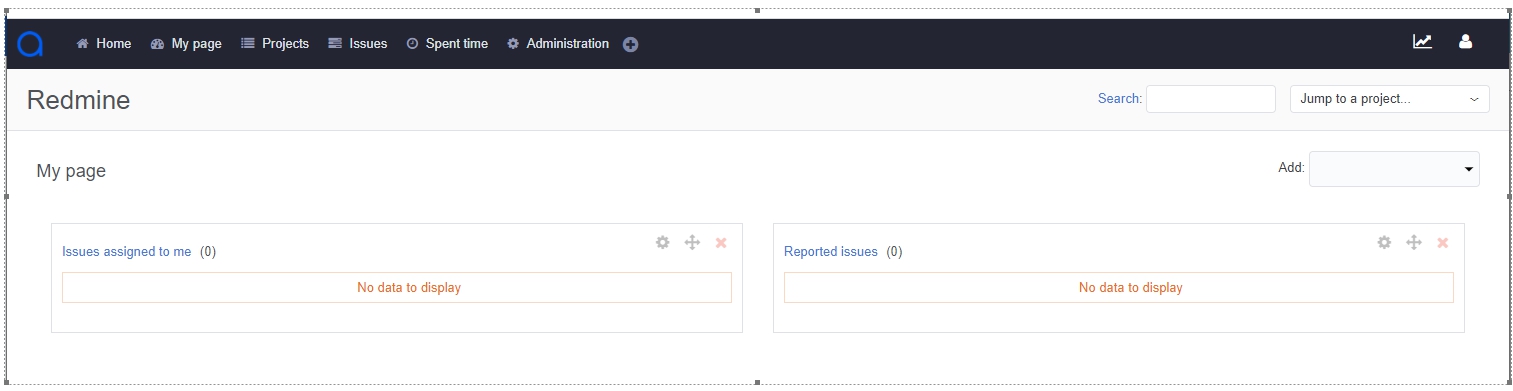
Task: Click the plus icon after Administration
Action: tap(631, 44)
